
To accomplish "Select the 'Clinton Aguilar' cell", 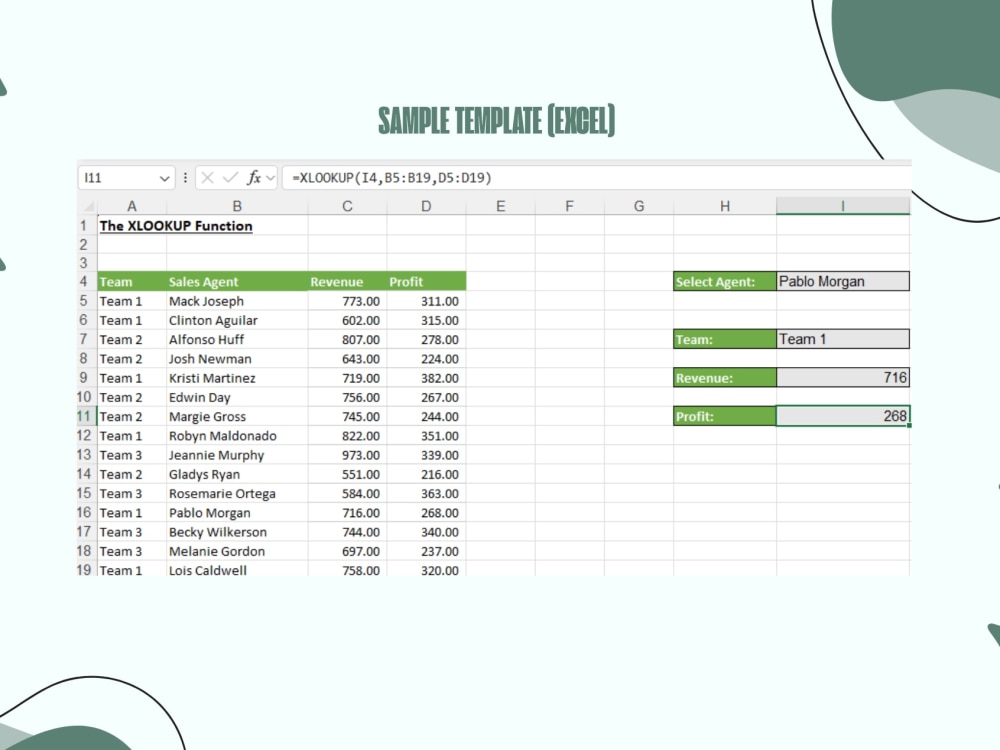I will (237, 320).
